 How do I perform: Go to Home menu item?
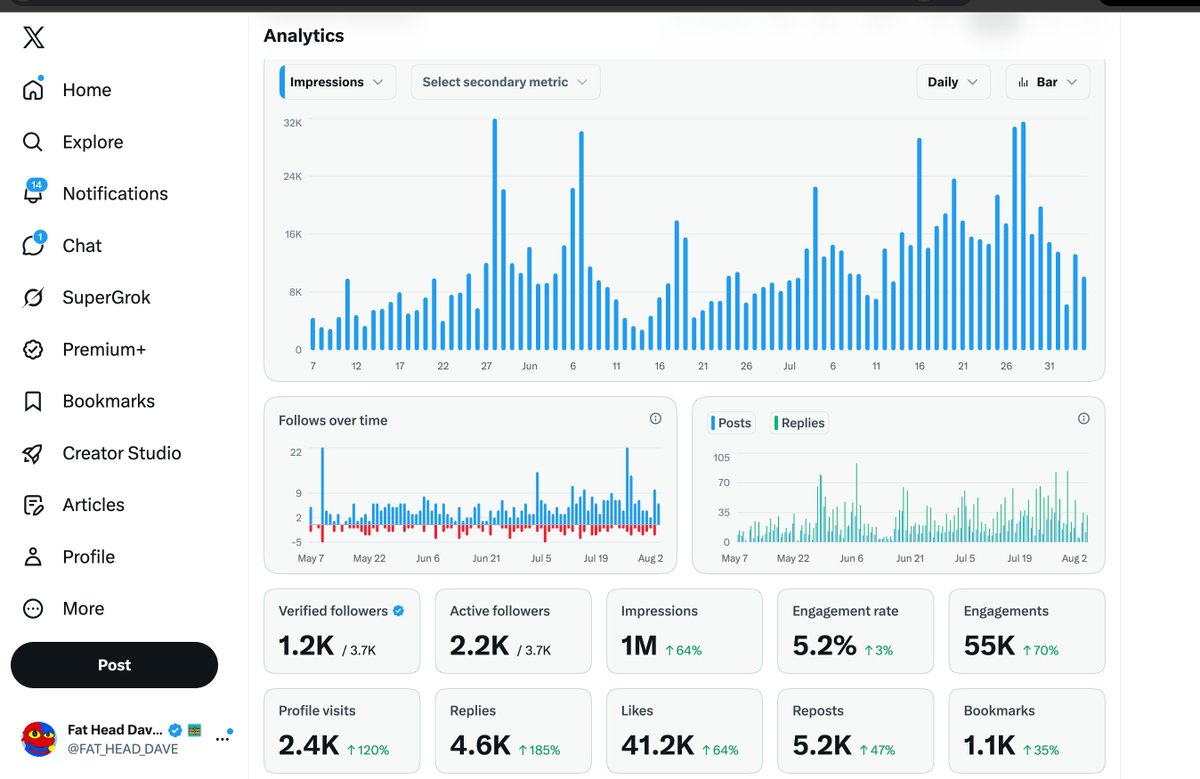tap(87, 90)
